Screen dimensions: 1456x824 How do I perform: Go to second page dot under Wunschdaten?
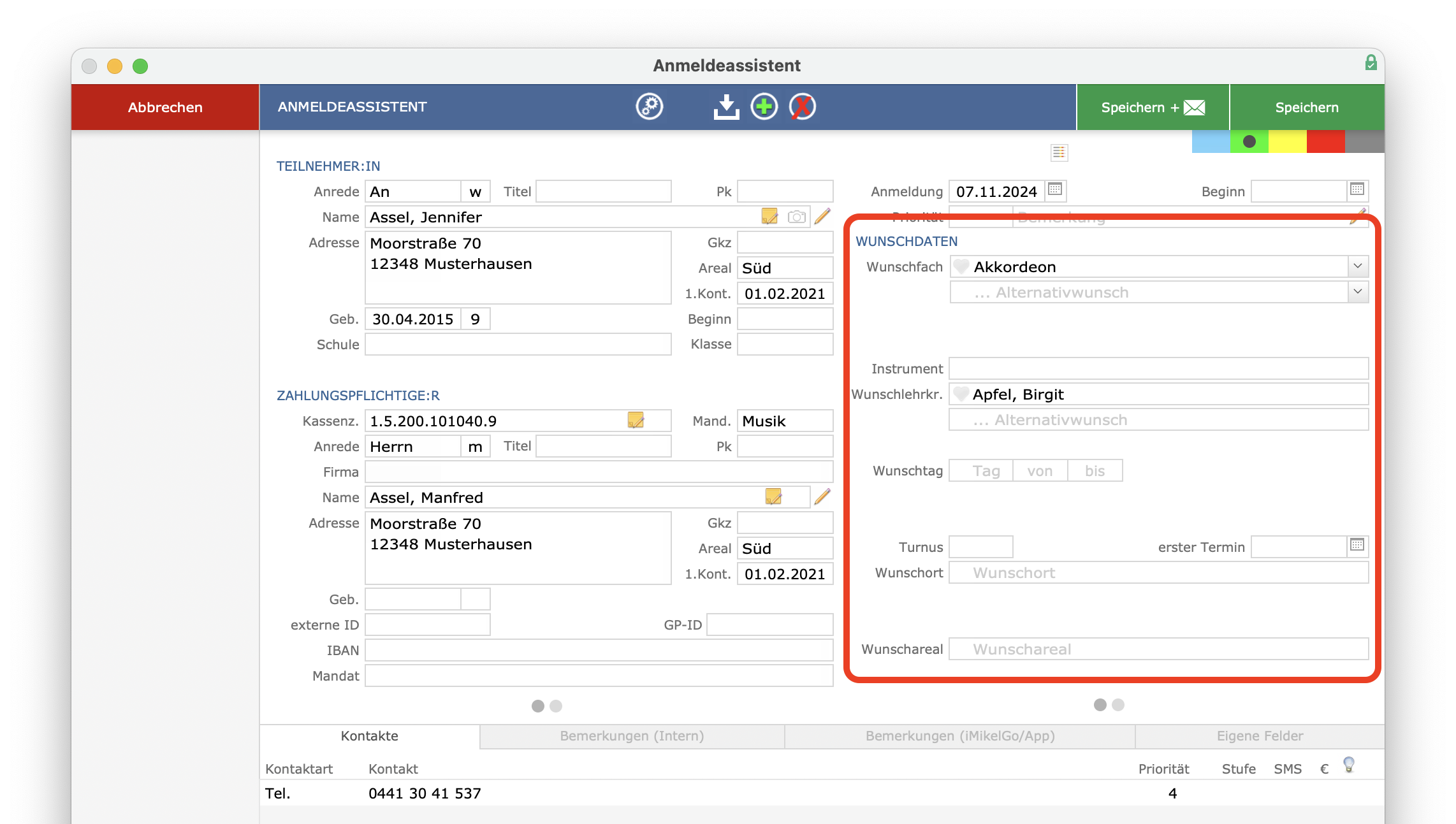(x=1118, y=705)
